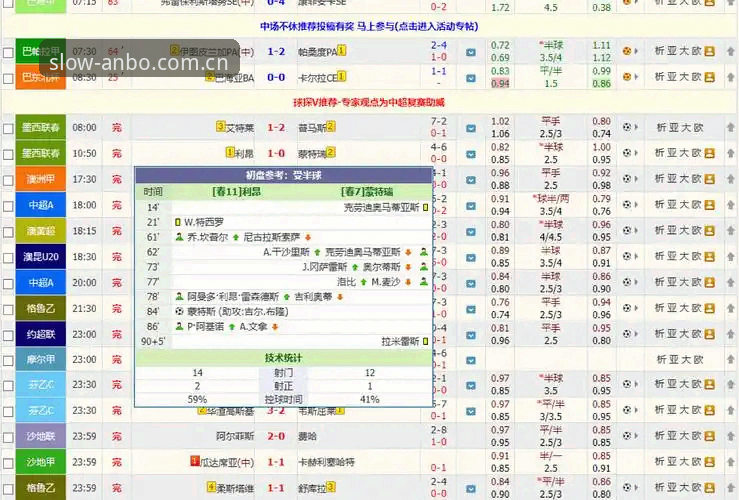The image size is (739, 500).
Task: Open 亚 odds link in 中超A 18:00 row
Action: point(673,205)
